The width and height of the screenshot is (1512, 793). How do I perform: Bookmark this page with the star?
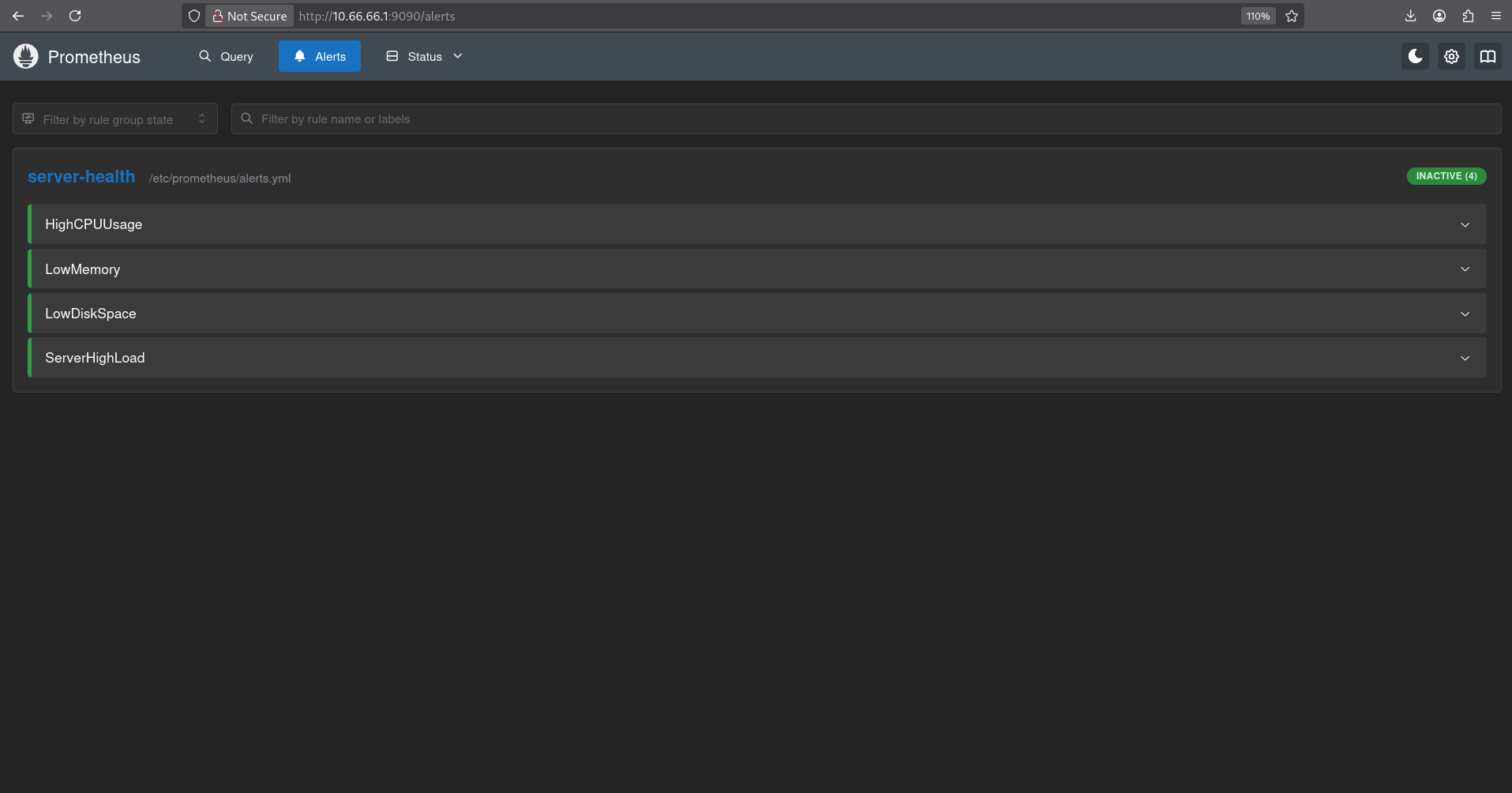pos(1292,16)
